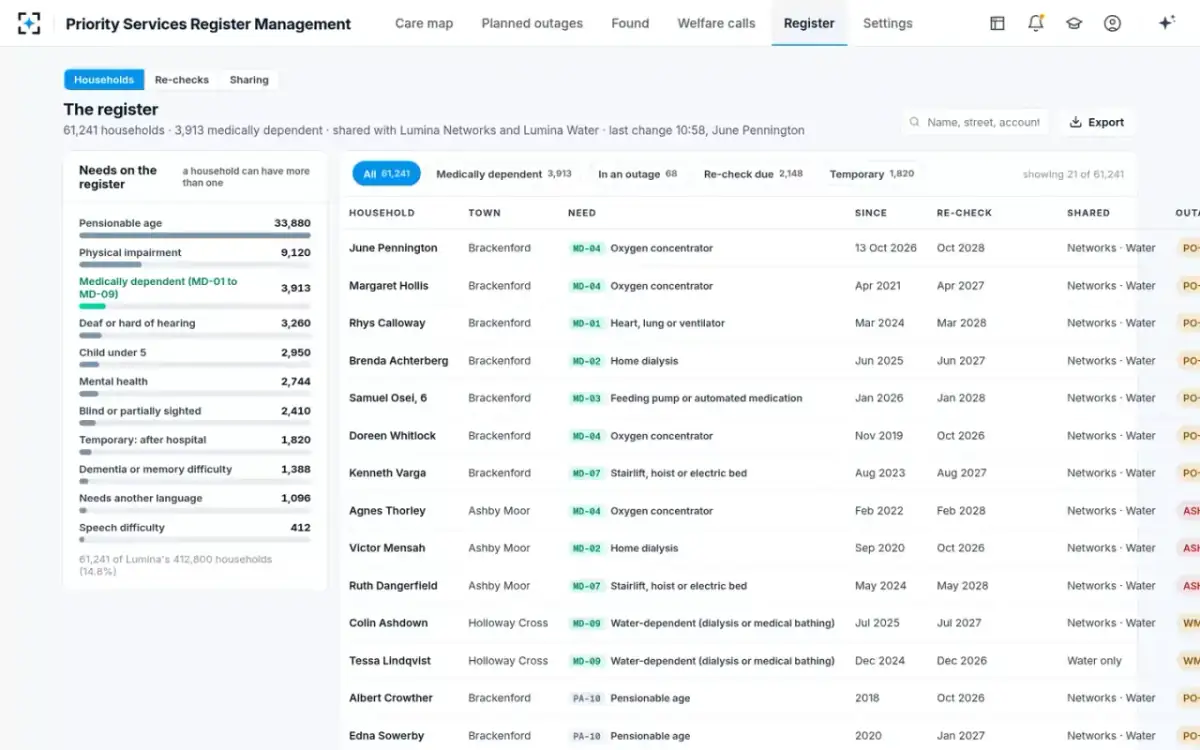The width and height of the screenshot is (1200, 750).
Task: Select Blind or partially sighted need
Action: (195, 414)
